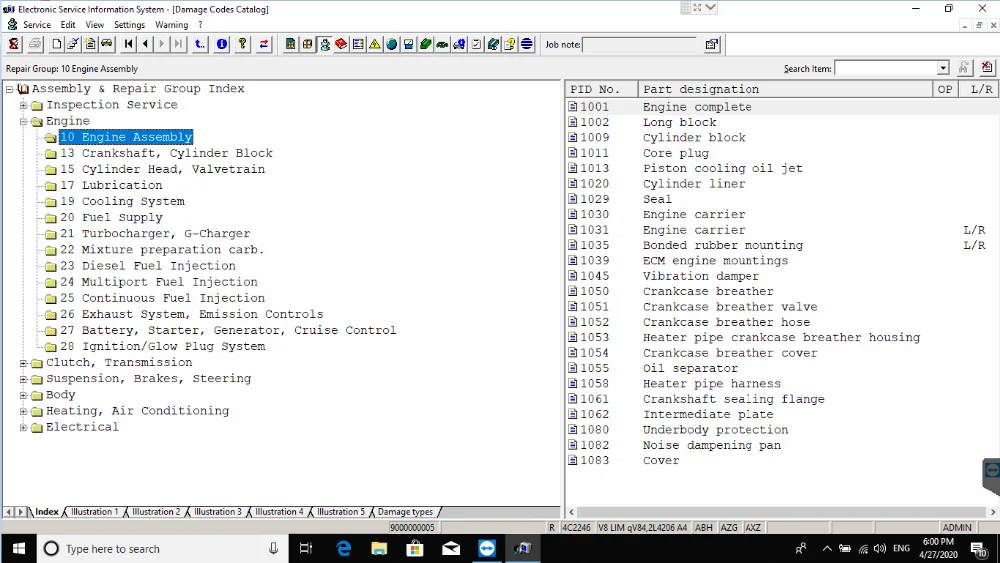Screen dimensions: 1000x563
Task: Expand the Heating, Air Conditioning node
Action: click(x=24, y=411)
